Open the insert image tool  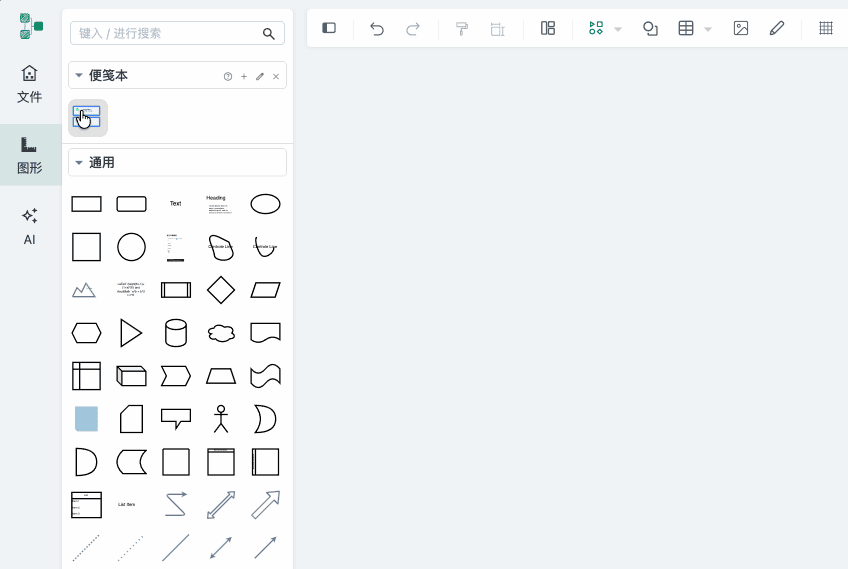[x=741, y=28]
